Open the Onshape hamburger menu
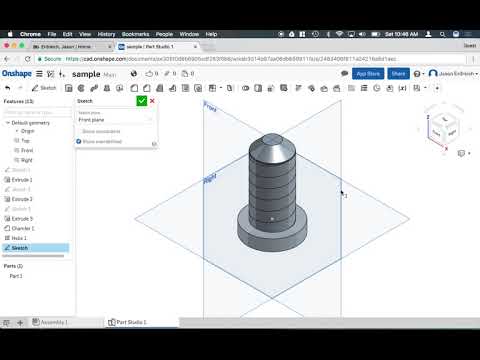Image resolution: width=480 pixels, height=360 pixels. coord(39,74)
